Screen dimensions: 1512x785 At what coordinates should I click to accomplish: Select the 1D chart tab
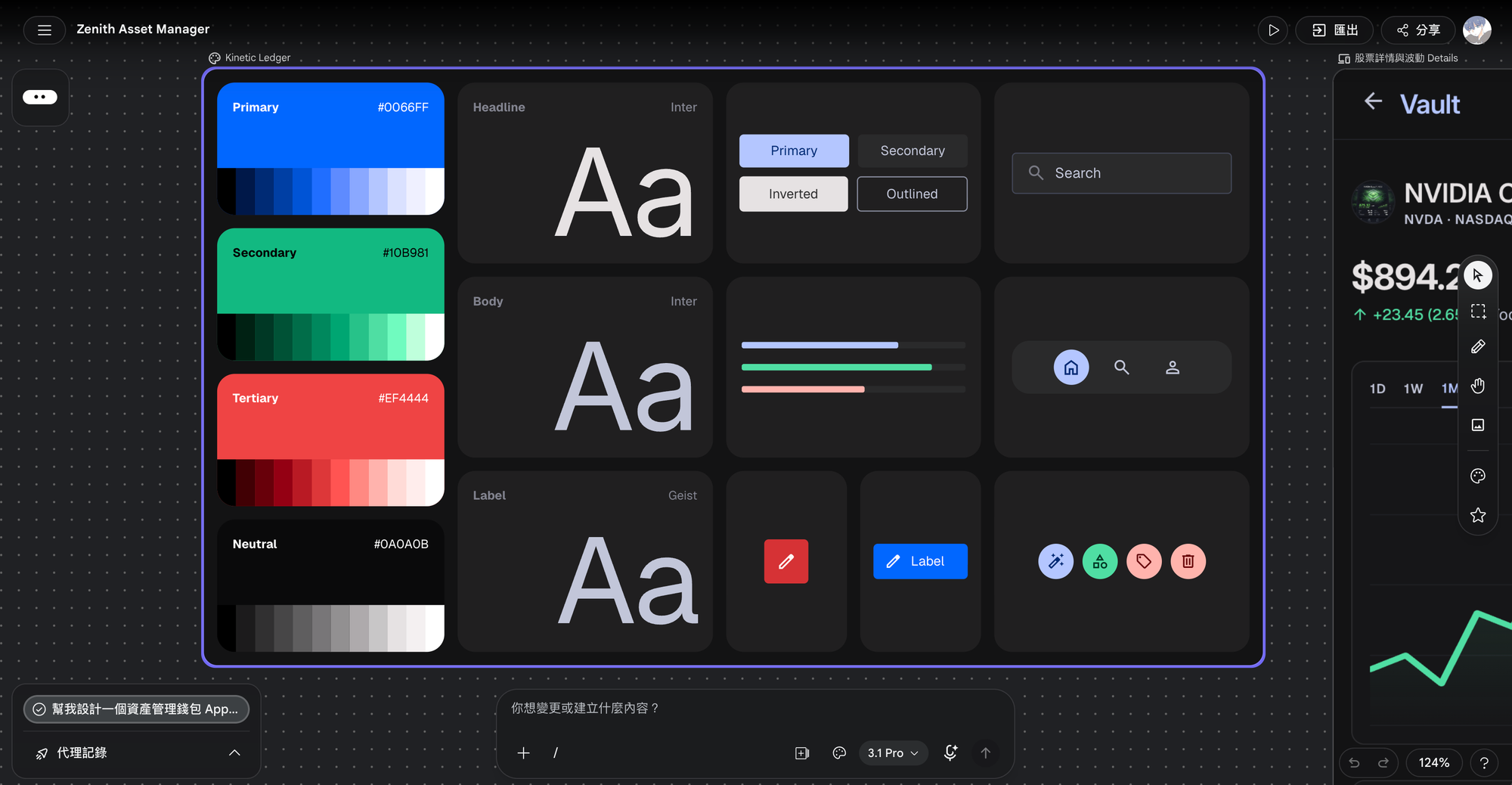tap(1377, 389)
